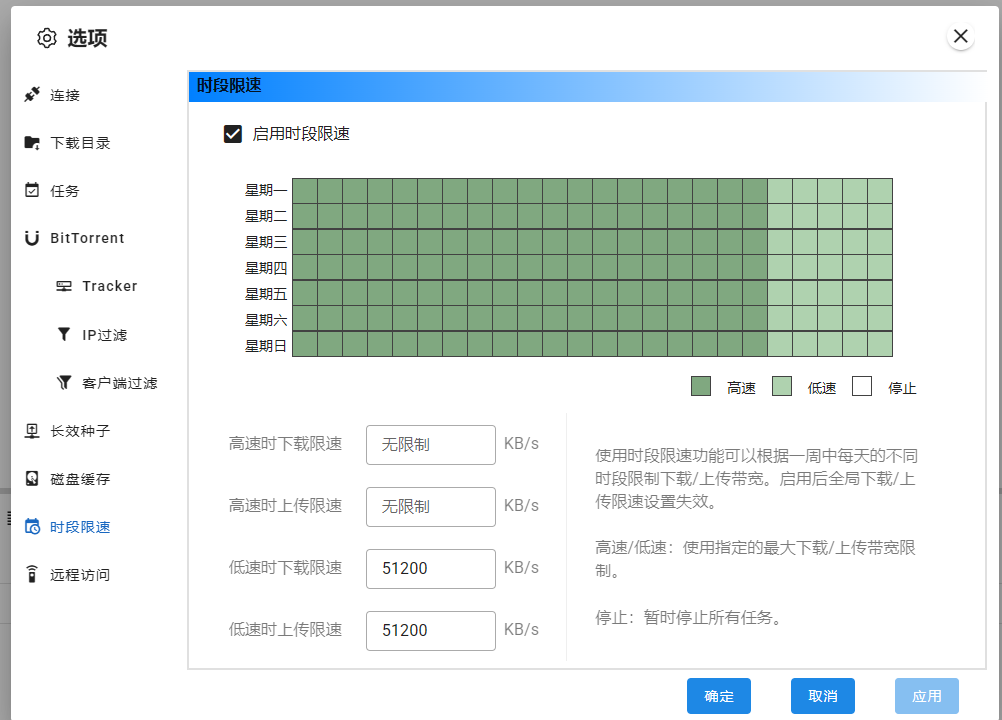Click the 低速时下载限速 input field
1002x720 pixels.
(x=430, y=569)
